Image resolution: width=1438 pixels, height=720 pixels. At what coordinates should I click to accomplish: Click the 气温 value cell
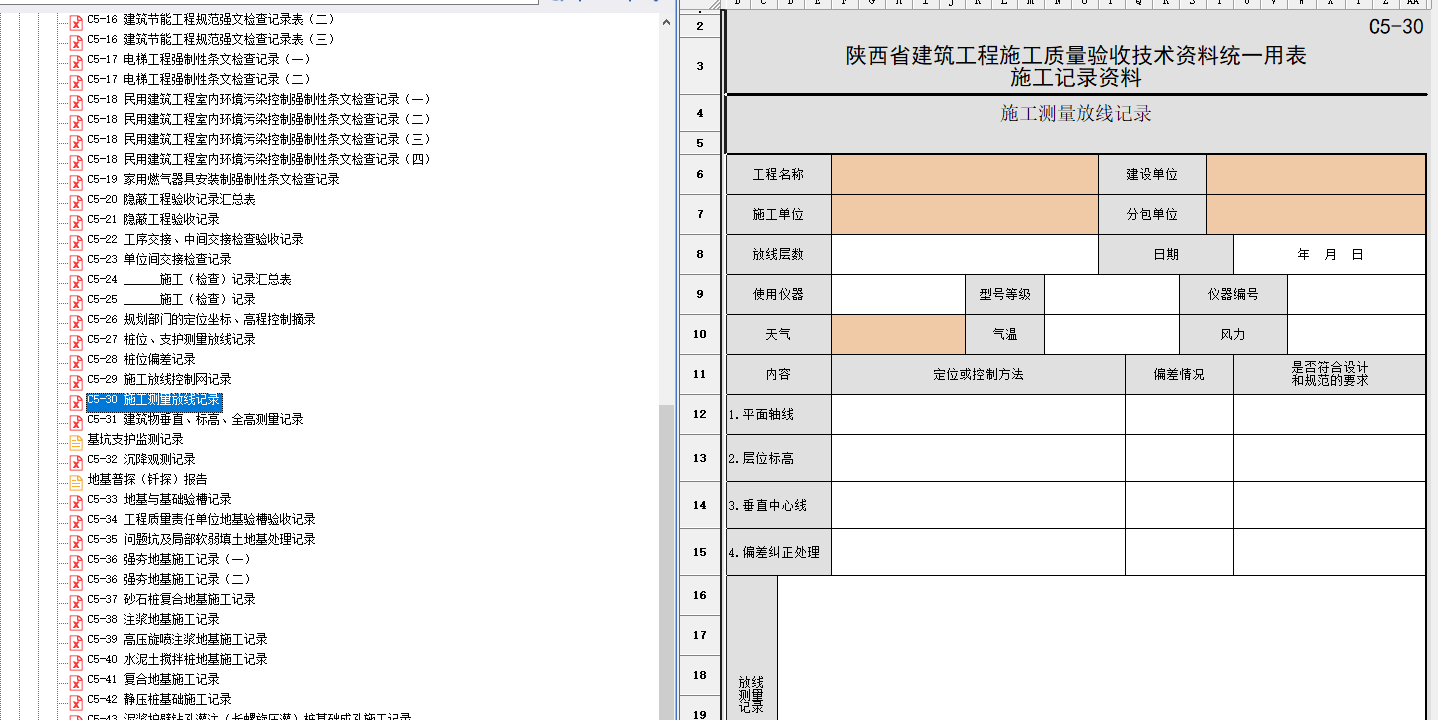click(x=1112, y=334)
